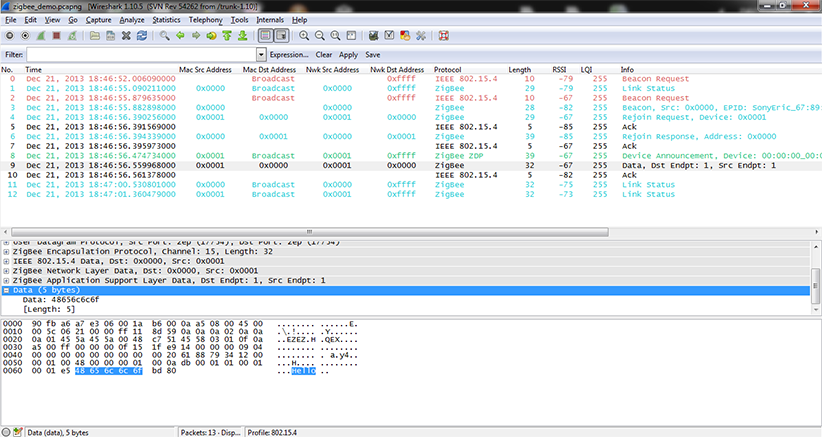Open a capture file via folder icon

(94, 36)
